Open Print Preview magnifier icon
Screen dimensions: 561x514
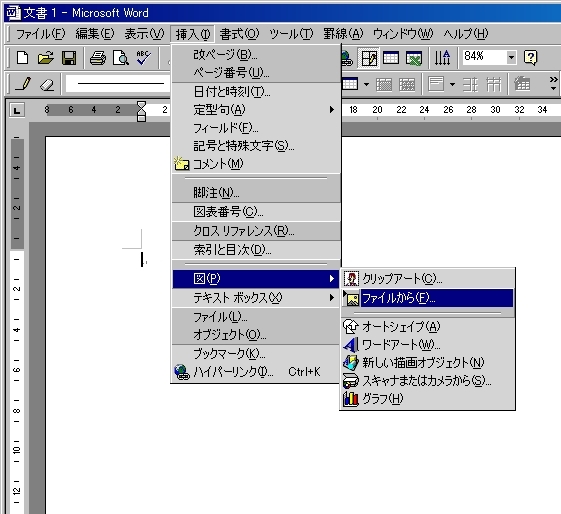click(121, 58)
